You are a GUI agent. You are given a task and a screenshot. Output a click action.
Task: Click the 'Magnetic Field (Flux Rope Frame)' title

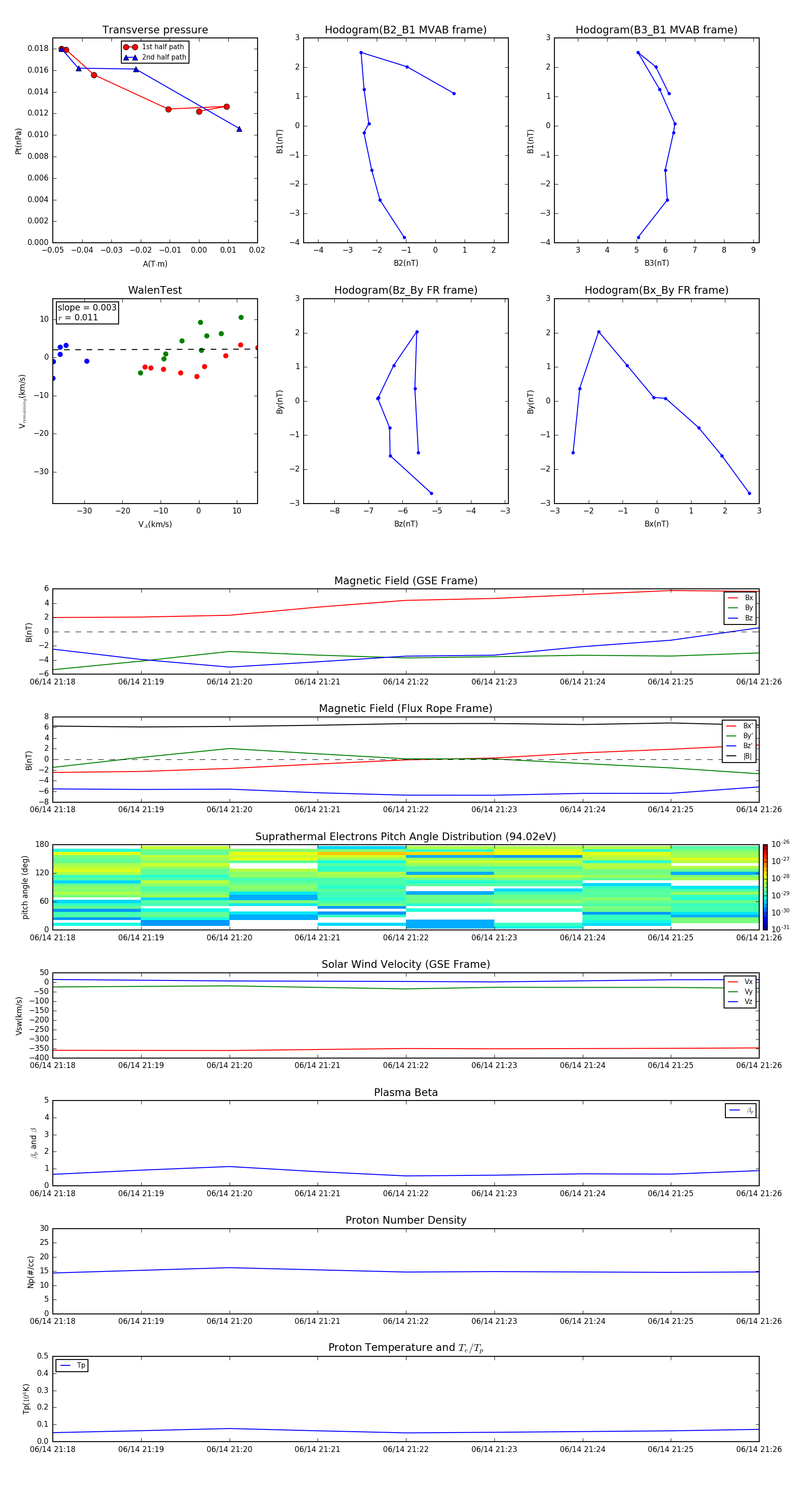pos(406,709)
